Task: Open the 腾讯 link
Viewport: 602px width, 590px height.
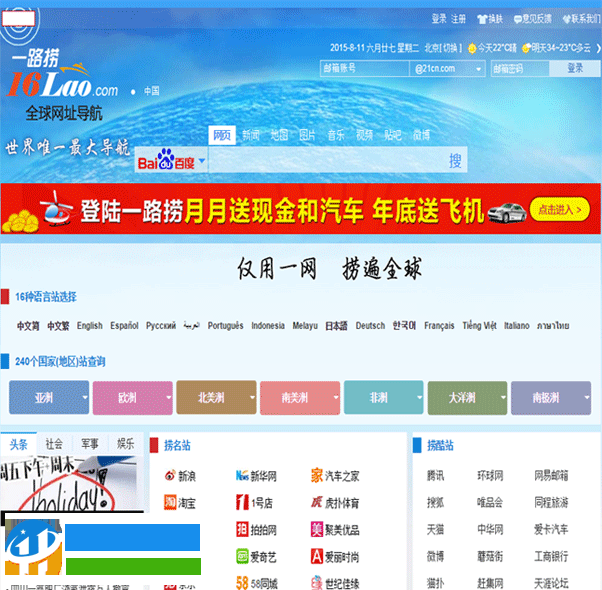Action: click(x=435, y=476)
